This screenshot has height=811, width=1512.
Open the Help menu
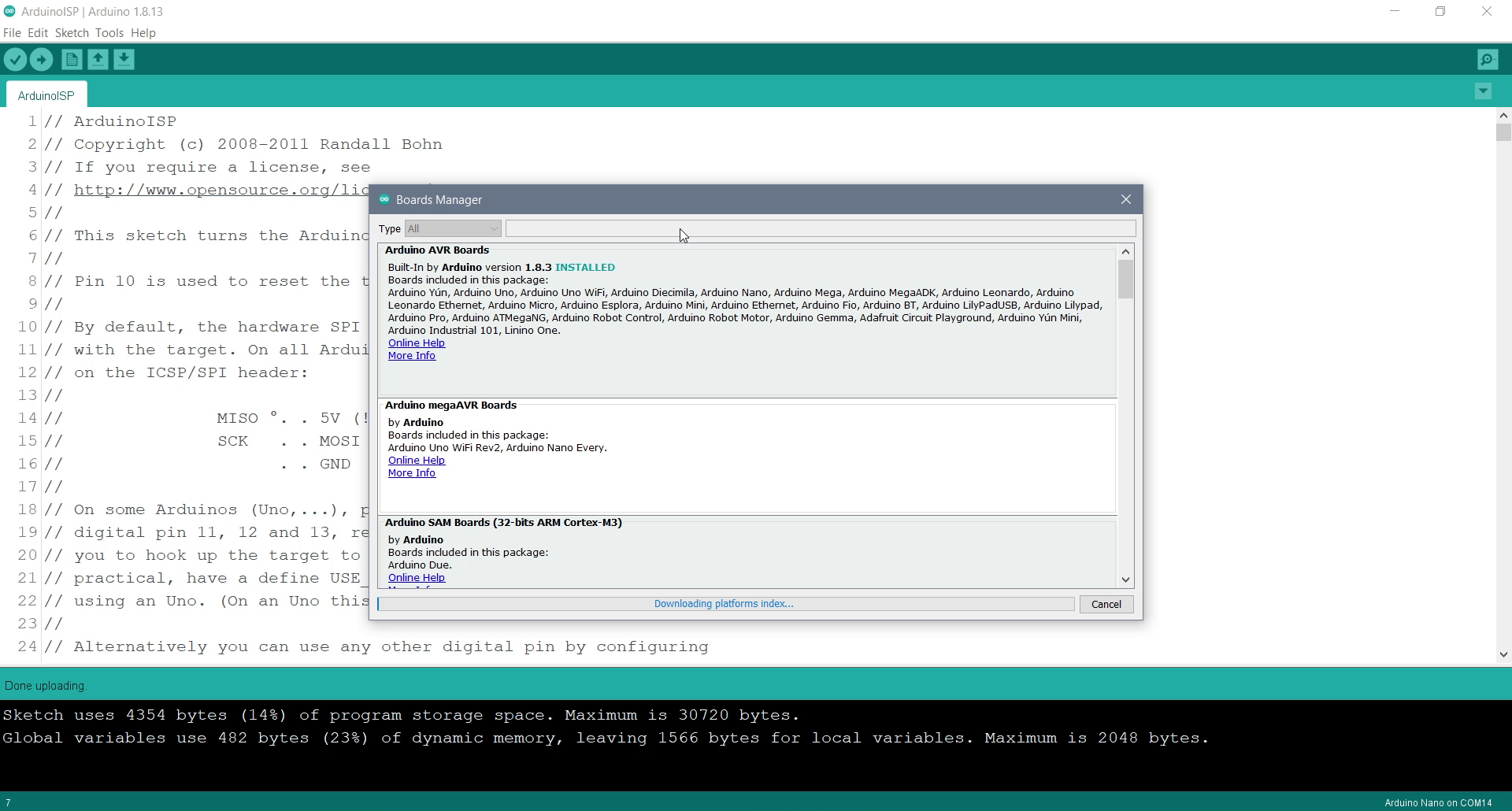pyautogui.click(x=143, y=33)
